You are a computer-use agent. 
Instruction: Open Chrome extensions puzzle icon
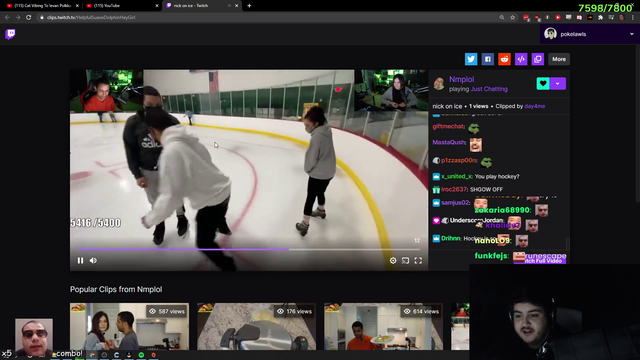(600, 18)
